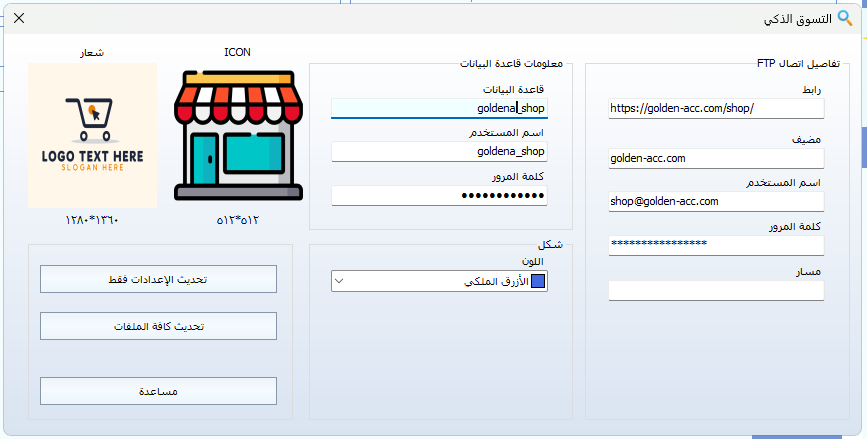This screenshot has width=867, height=439.
Task: Select the database كلمة المرور password field
Action: click(x=438, y=195)
